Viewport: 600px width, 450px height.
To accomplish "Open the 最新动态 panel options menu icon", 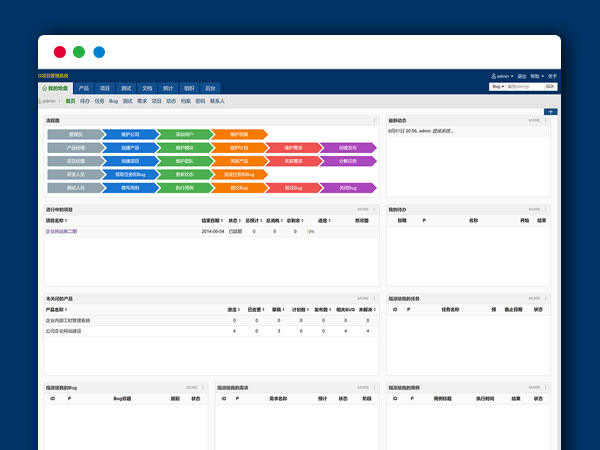I will click(x=546, y=119).
